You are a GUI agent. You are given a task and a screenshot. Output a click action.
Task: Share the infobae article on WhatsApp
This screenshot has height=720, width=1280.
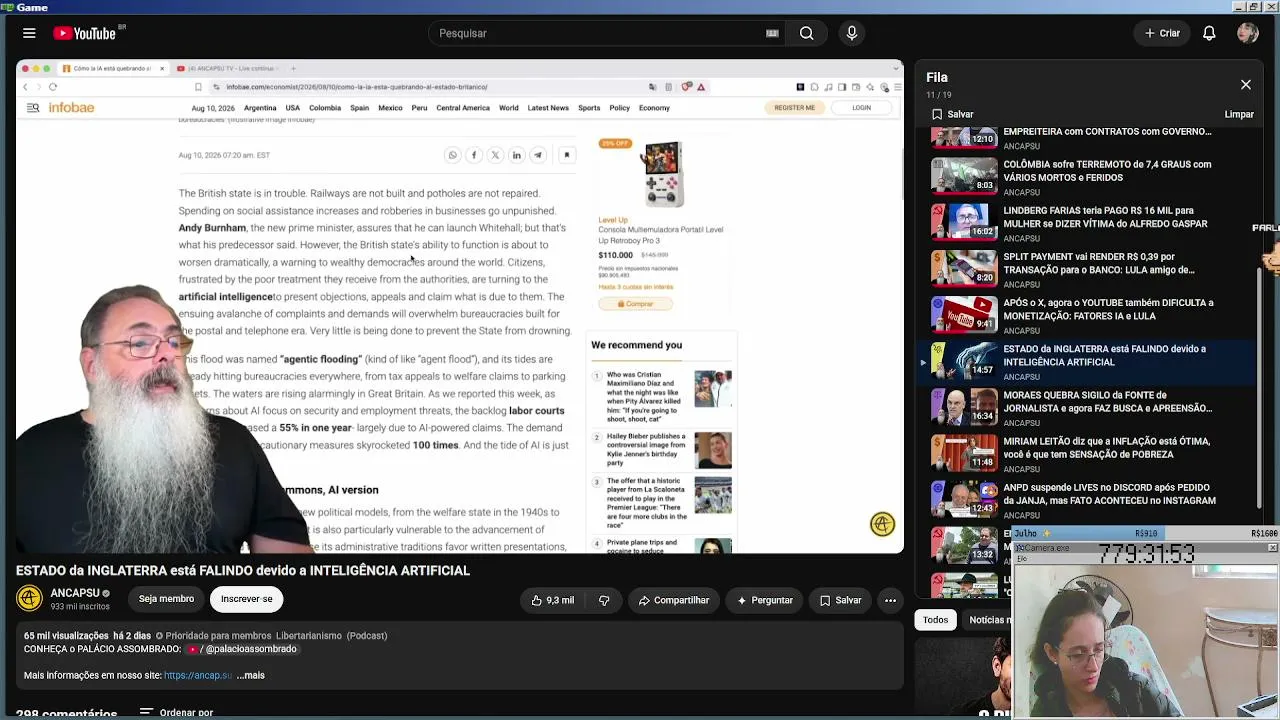click(x=452, y=155)
